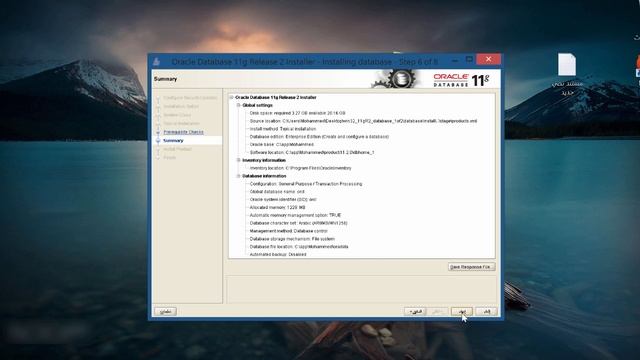Screen dimensions: 640x360
Task: Click the greyed-out Arabic Next button
Action: tap(438, 311)
